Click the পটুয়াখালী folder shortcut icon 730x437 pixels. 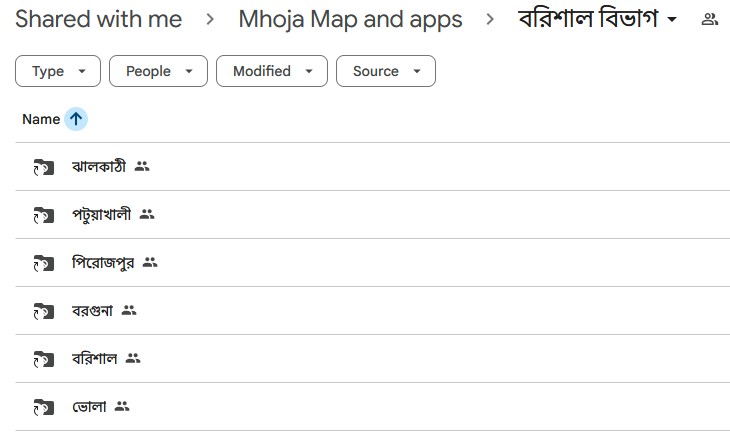point(44,215)
